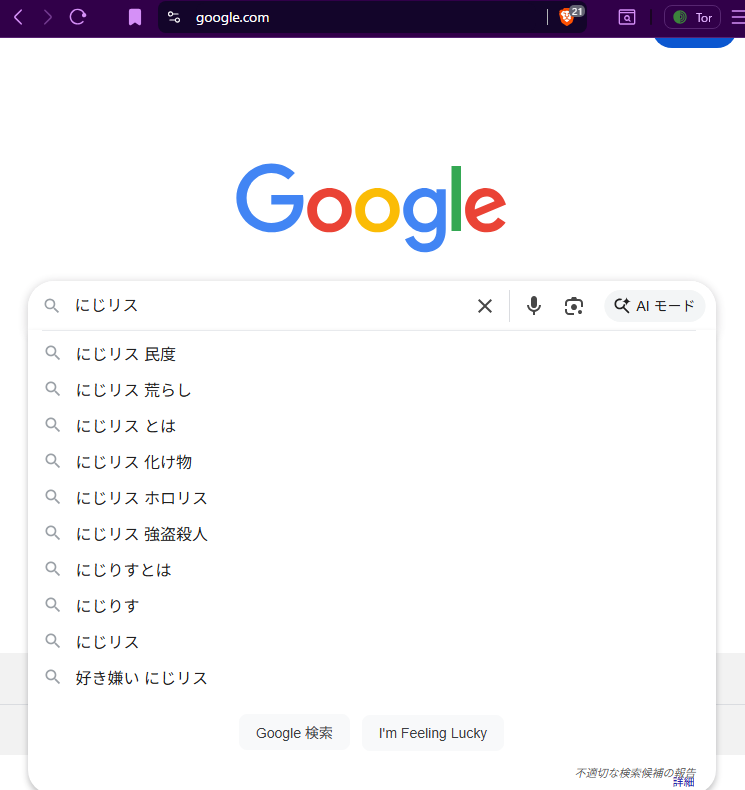Open Google Lens image search

click(x=573, y=306)
